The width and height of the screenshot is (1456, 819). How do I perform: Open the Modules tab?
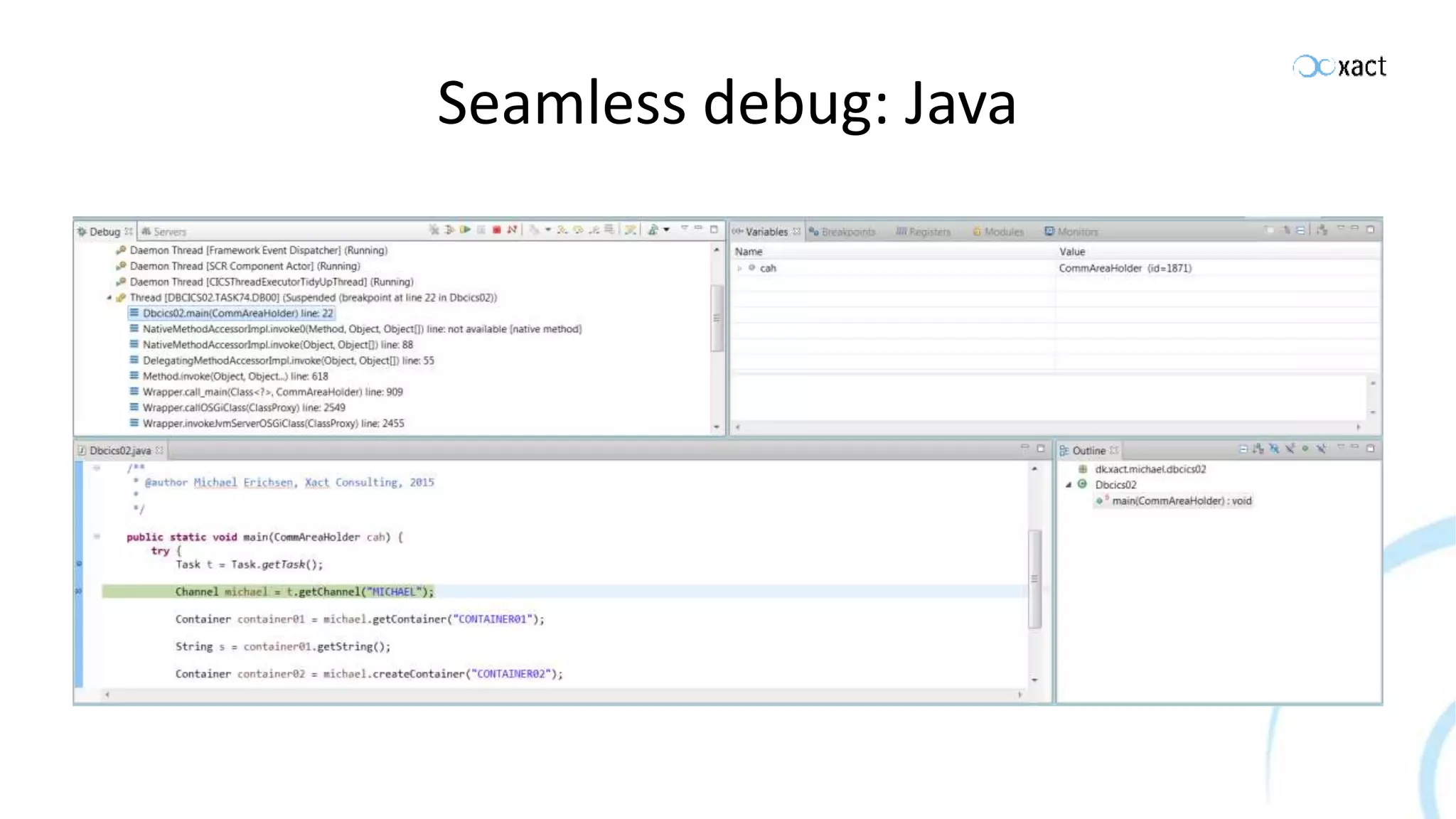998,232
